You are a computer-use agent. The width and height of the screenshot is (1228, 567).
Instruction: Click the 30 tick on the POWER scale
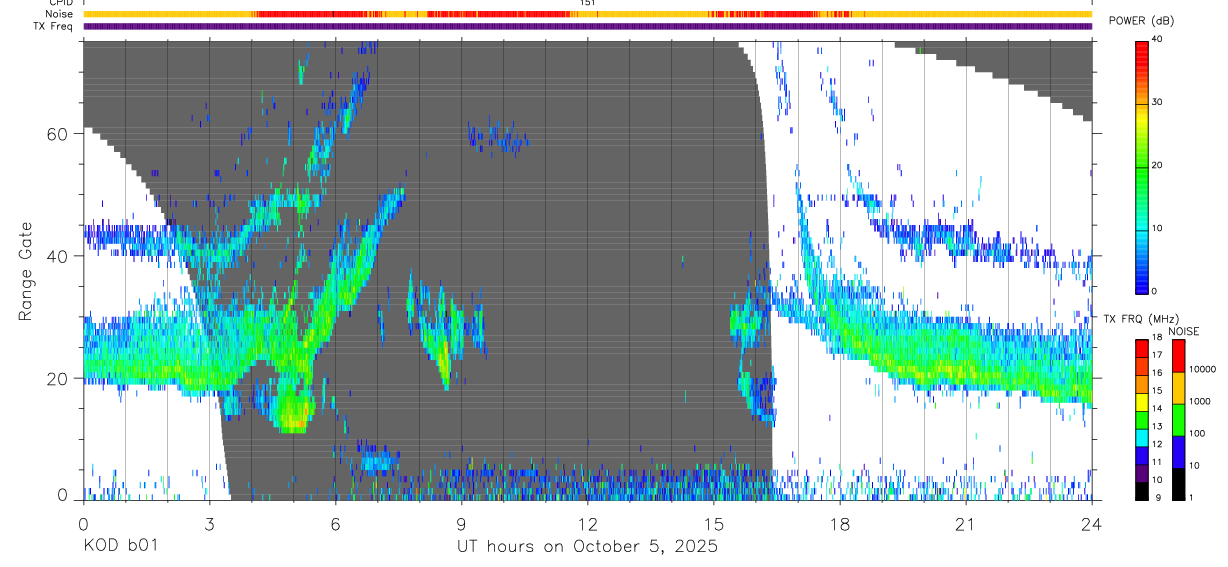click(1156, 103)
